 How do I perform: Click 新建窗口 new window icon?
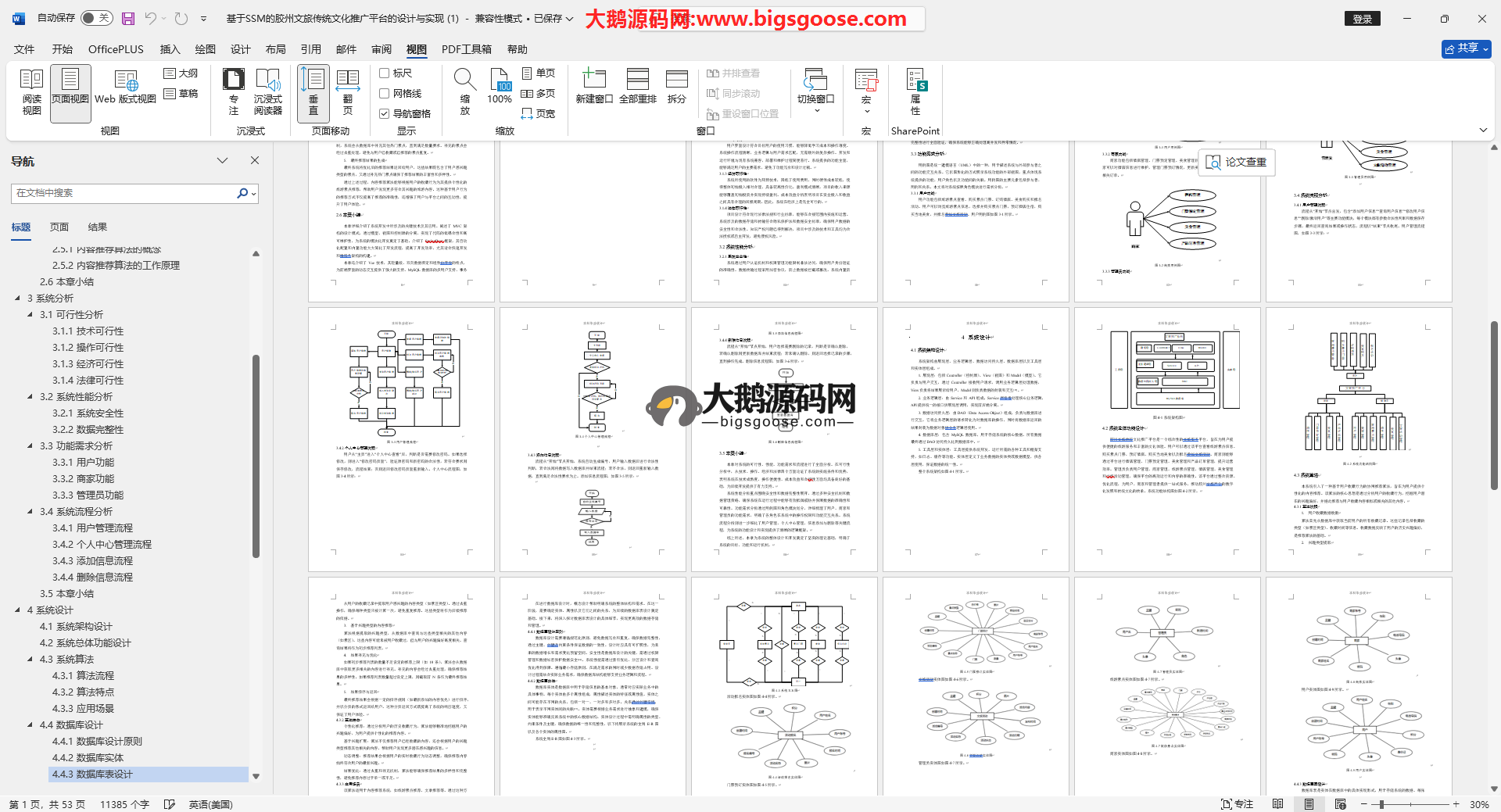[593, 88]
